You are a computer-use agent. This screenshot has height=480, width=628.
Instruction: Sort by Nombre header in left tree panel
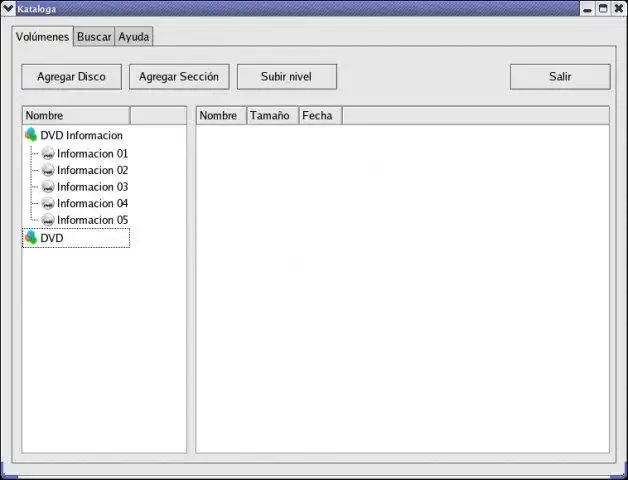click(x=76, y=115)
